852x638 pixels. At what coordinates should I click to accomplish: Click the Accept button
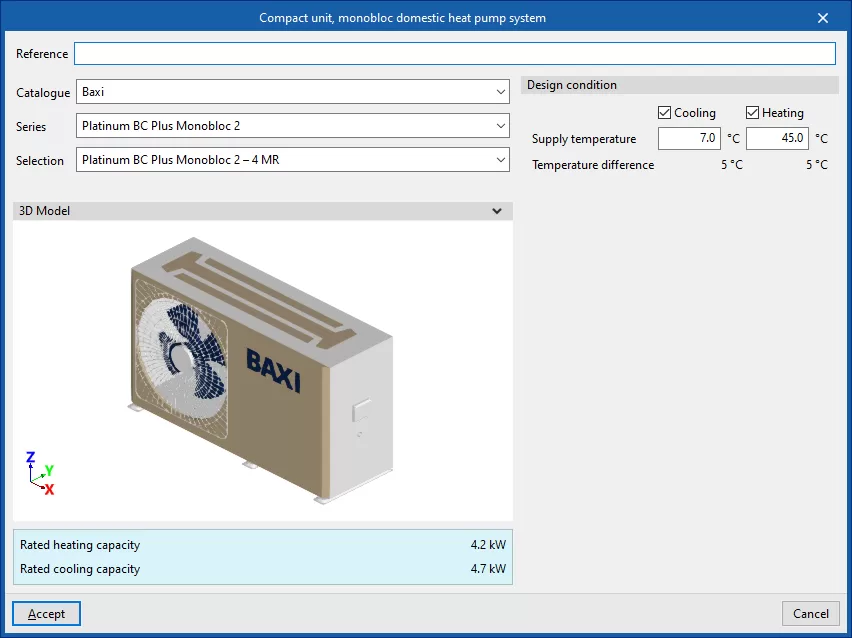pyautogui.click(x=47, y=614)
